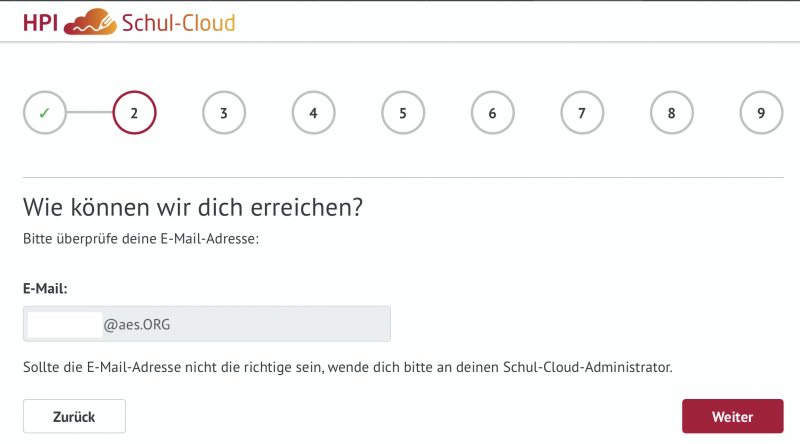Click the HPI text in the logo
The width and height of the screenshot is (800, 444).
pyautogui.click(x=40, y=21)
